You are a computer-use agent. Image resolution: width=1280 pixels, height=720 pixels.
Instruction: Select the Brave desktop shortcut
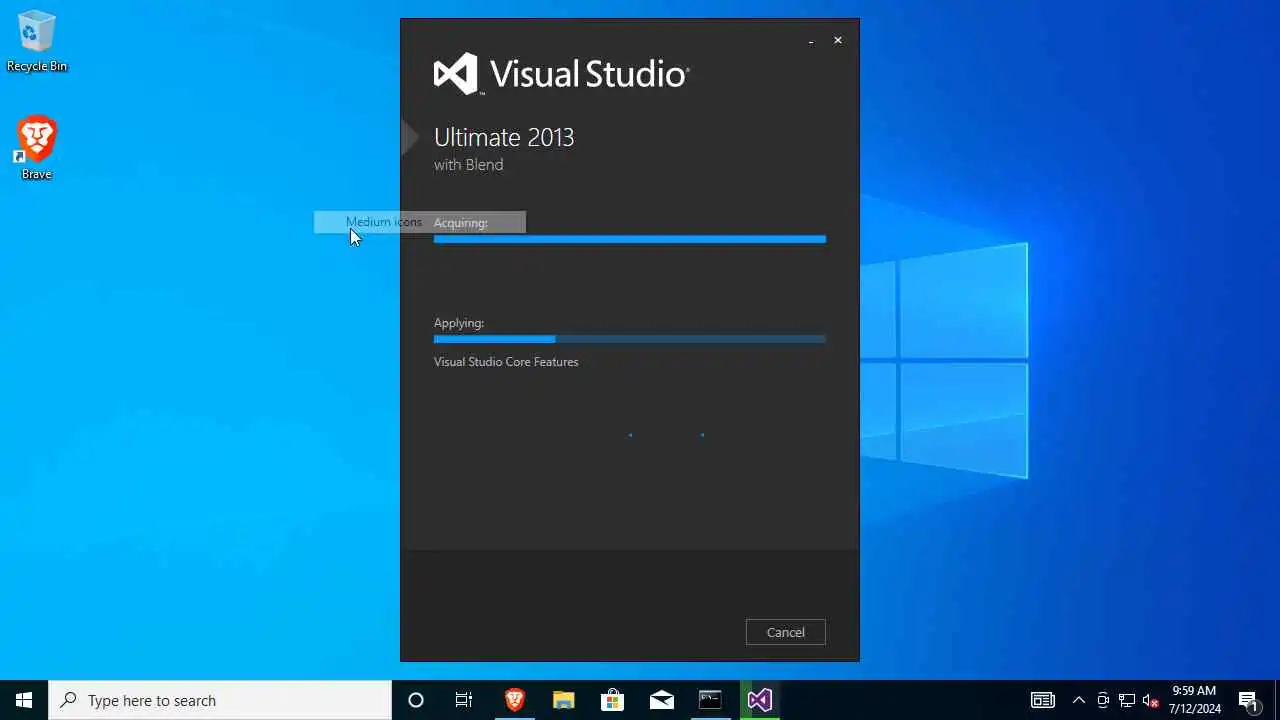(37, 148)
